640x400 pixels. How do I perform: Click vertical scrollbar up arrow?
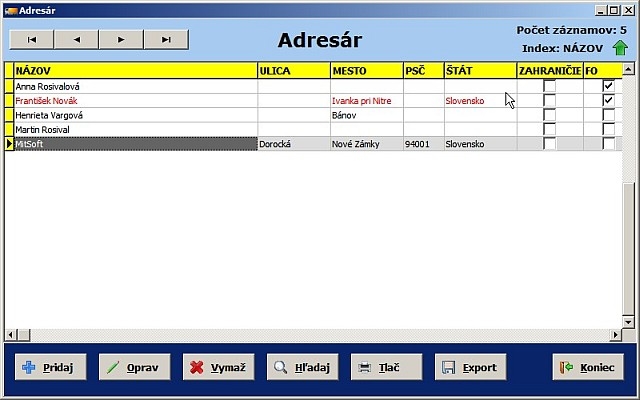[x=628, y=69]
